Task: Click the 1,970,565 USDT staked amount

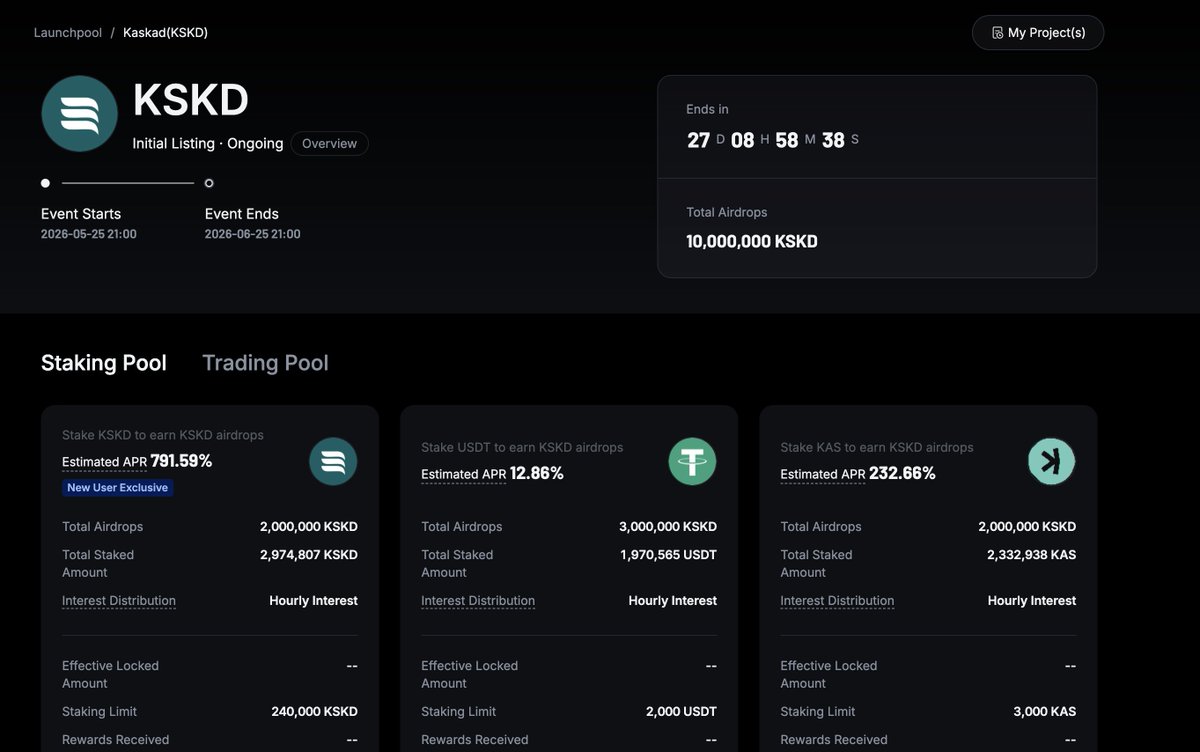Action: pos(669,555)
